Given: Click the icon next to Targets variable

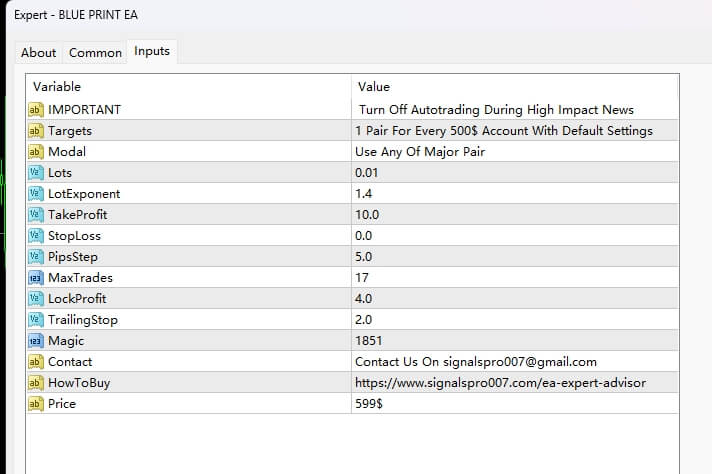Looking at the screenshot, I should [x=36, y=131].
